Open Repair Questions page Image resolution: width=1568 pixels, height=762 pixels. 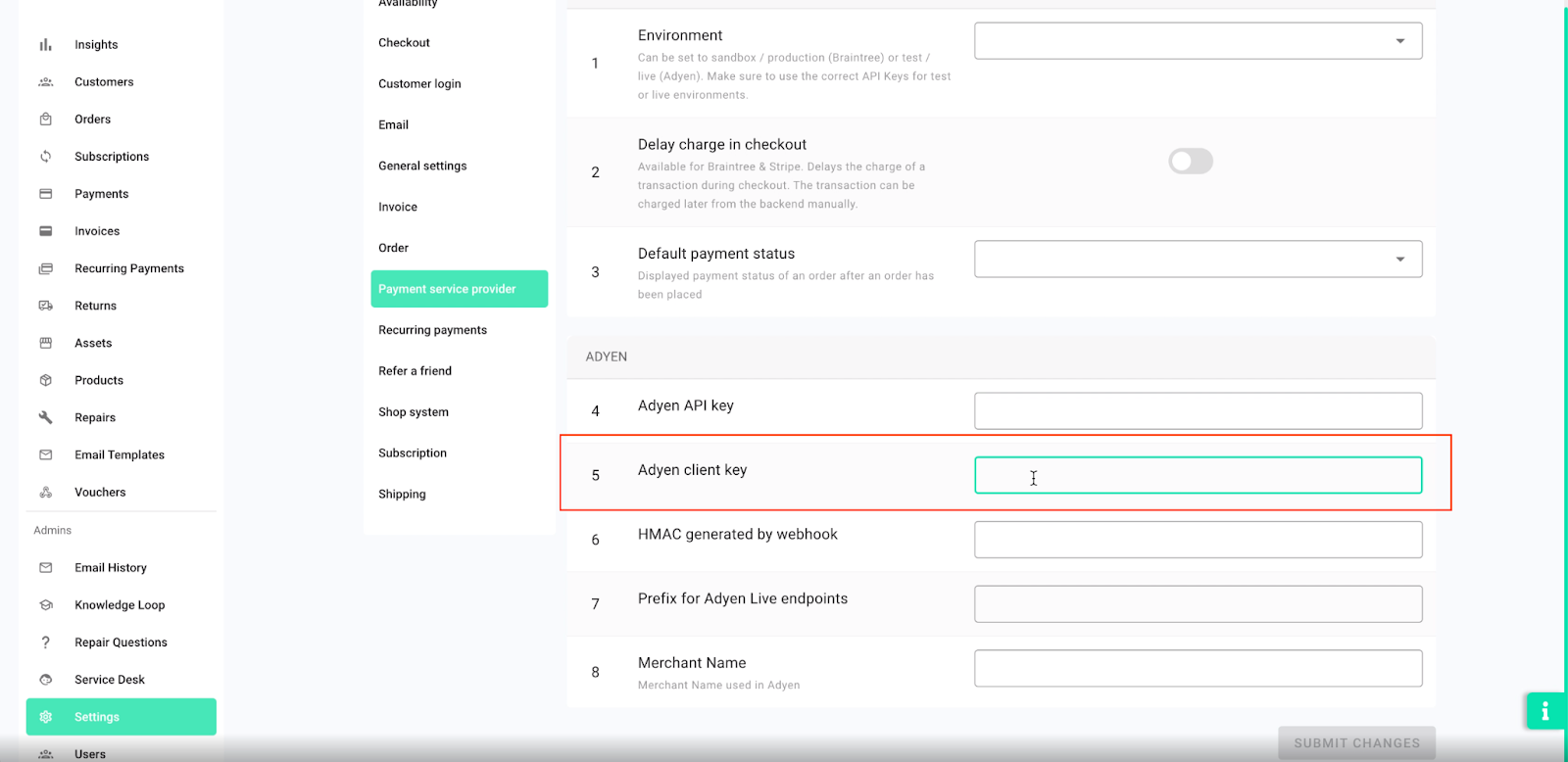tap(121, 643)
